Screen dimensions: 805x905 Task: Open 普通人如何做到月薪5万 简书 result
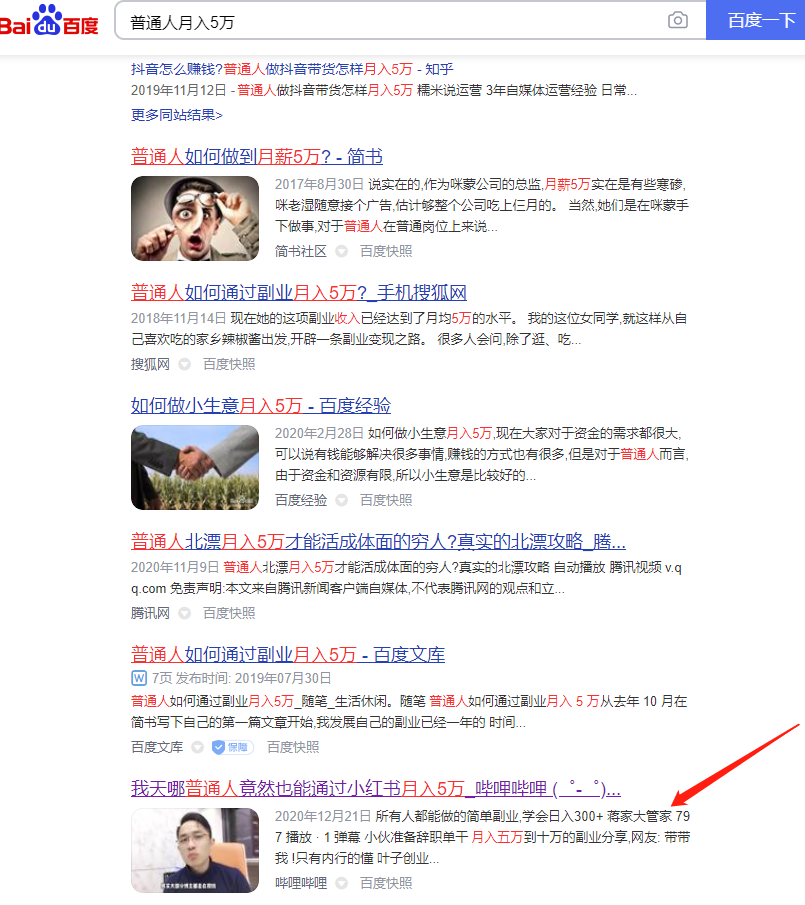(257, 156)
